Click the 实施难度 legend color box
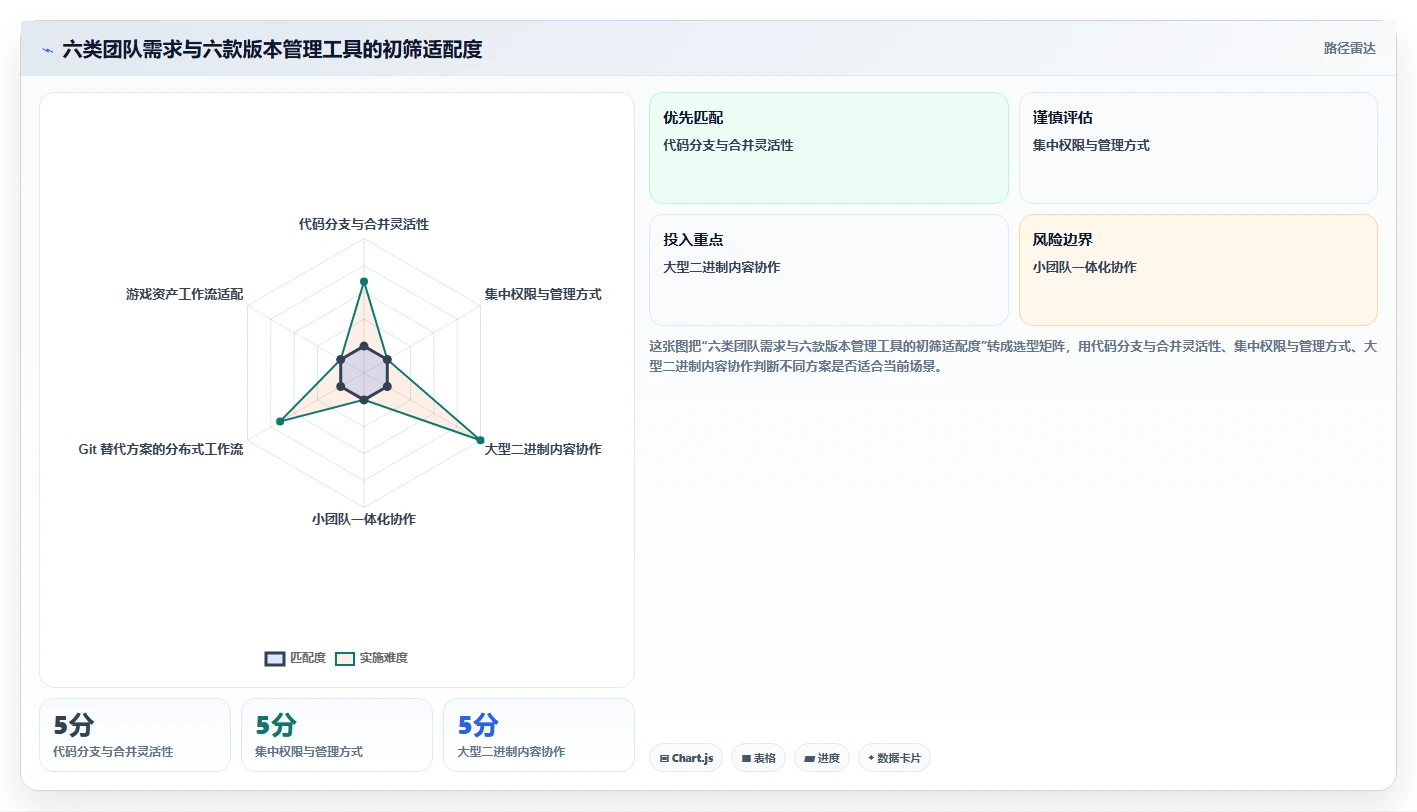This screenshot has height=812, width=1417. 345,658
